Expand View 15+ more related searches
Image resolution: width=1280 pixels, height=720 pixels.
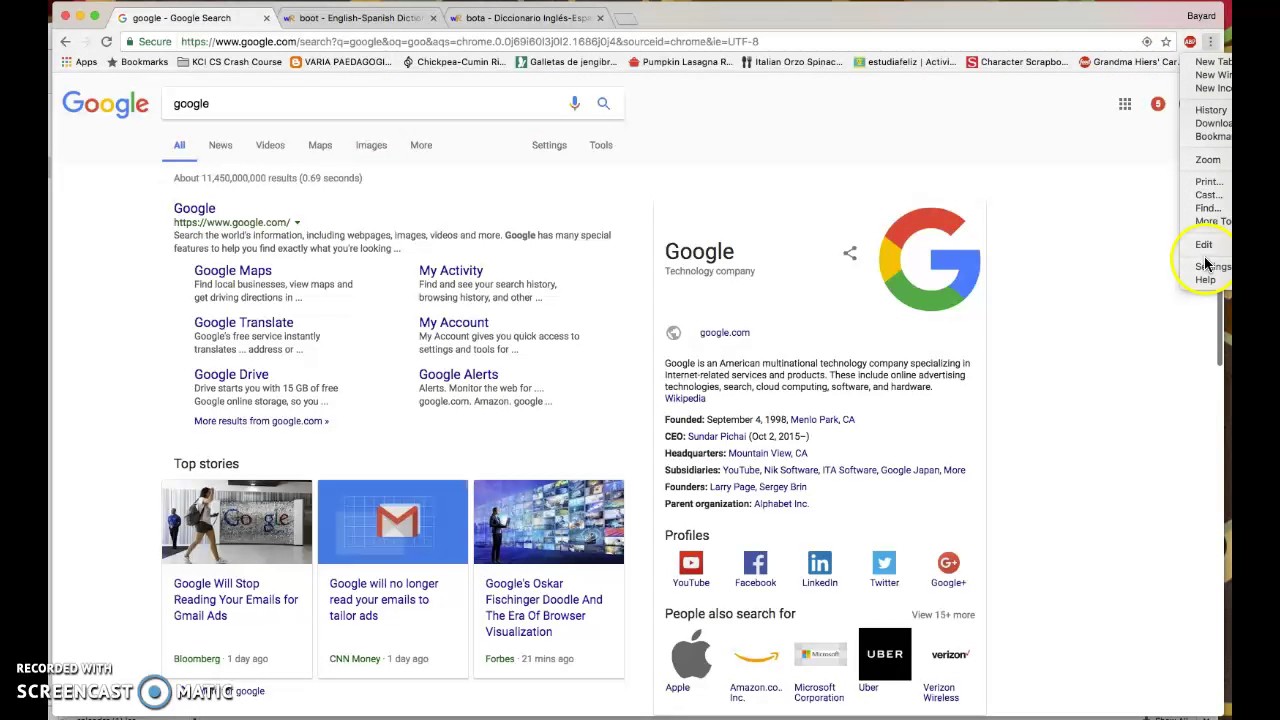click(x=943, y=615)
